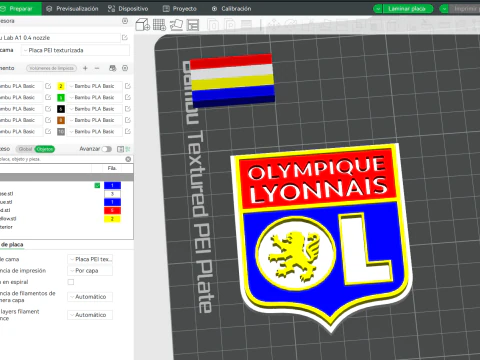The height and width of the screenshot is (360, 480).
Task: Toggle the Avanzar advanced switch
Action: [106, 149]
